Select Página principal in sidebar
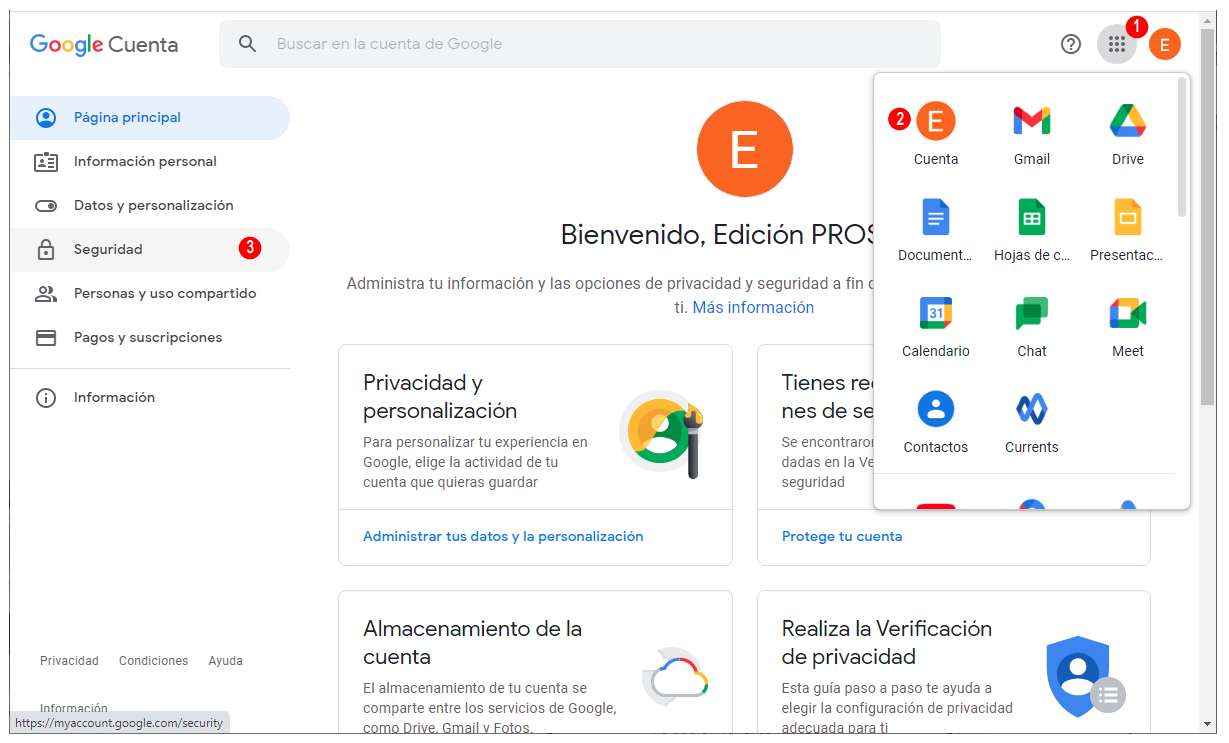 (150, 118)
